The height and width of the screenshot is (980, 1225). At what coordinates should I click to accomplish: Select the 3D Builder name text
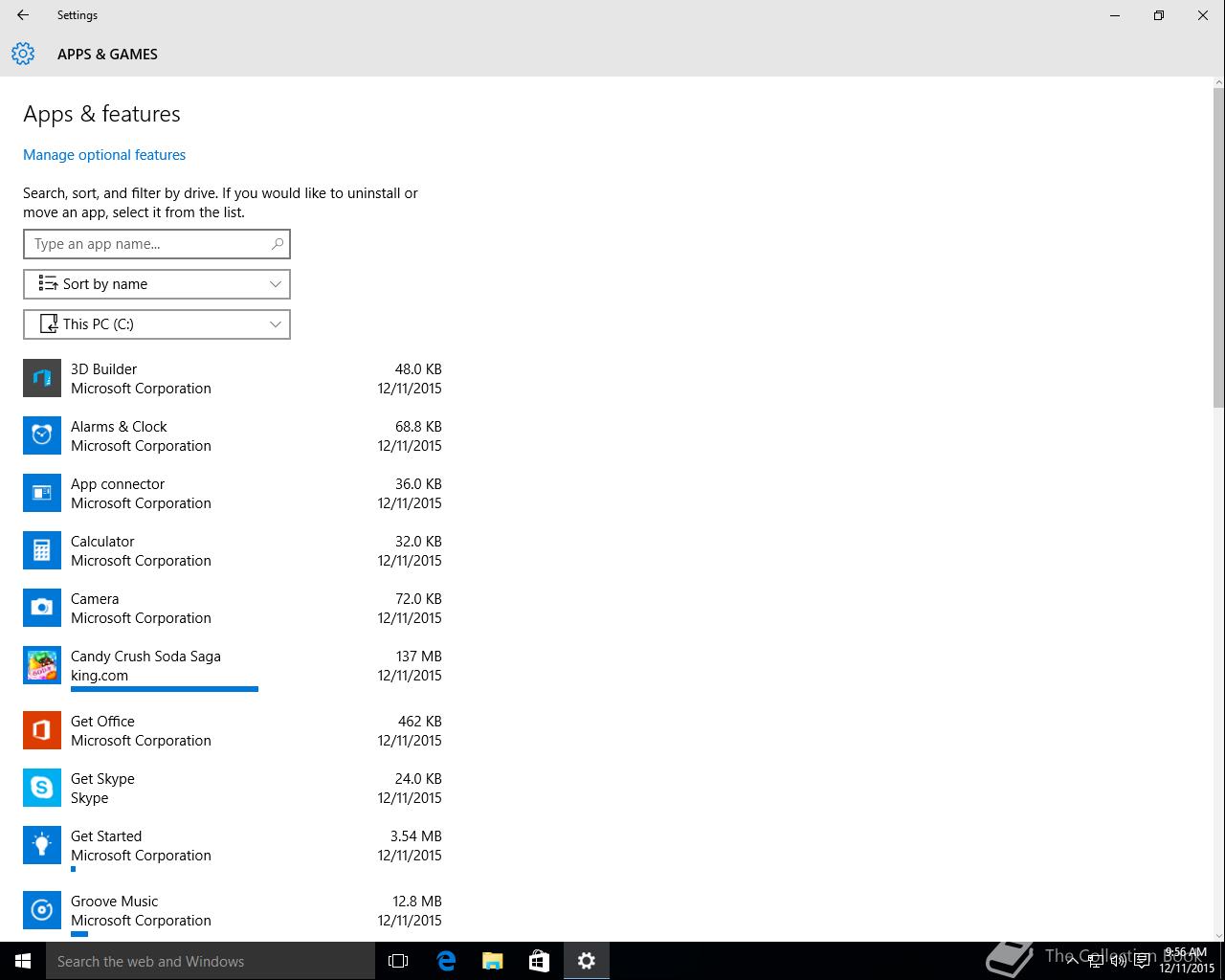tap(103, 369)
